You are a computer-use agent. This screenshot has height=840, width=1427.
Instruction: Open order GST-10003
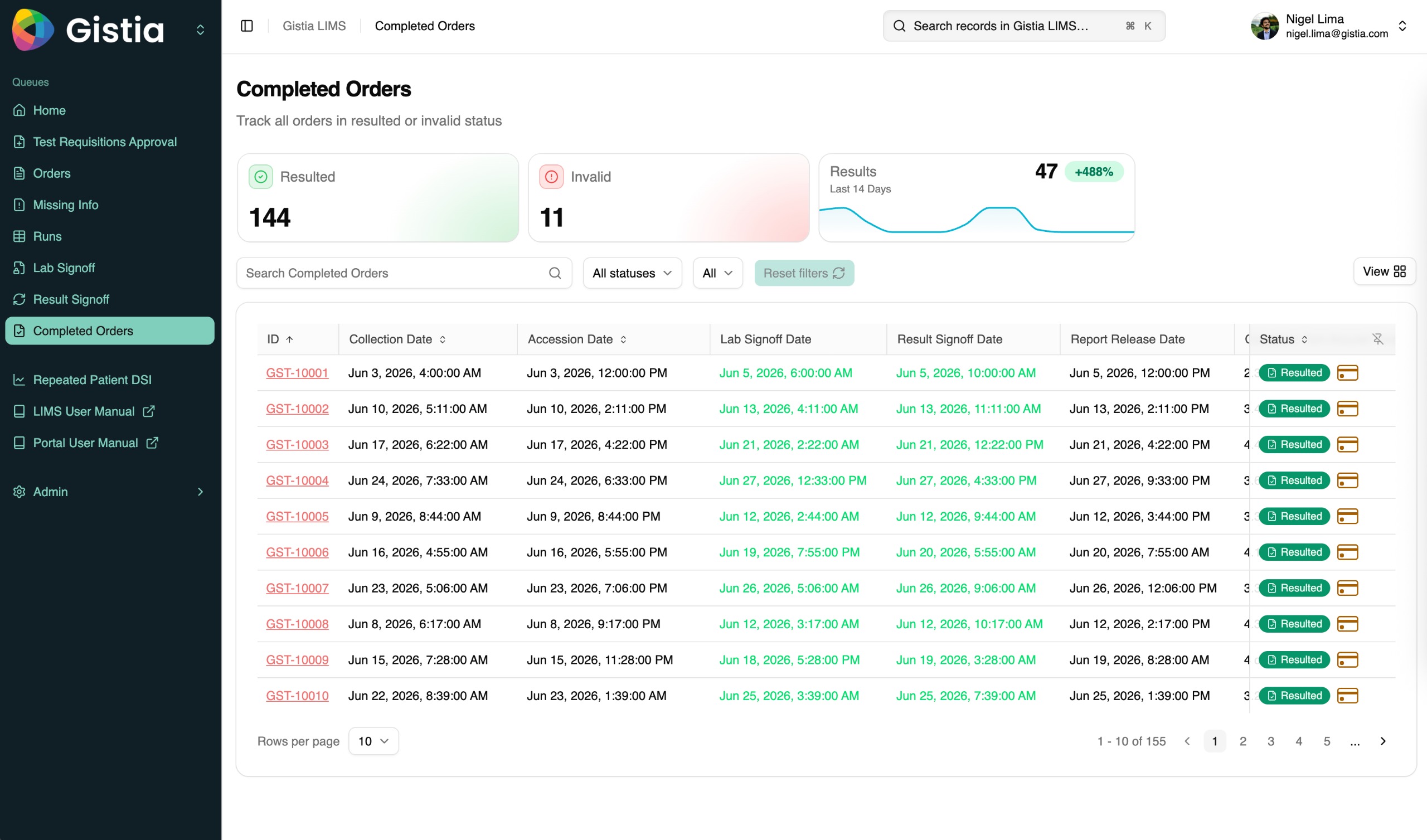pos(297,445)
